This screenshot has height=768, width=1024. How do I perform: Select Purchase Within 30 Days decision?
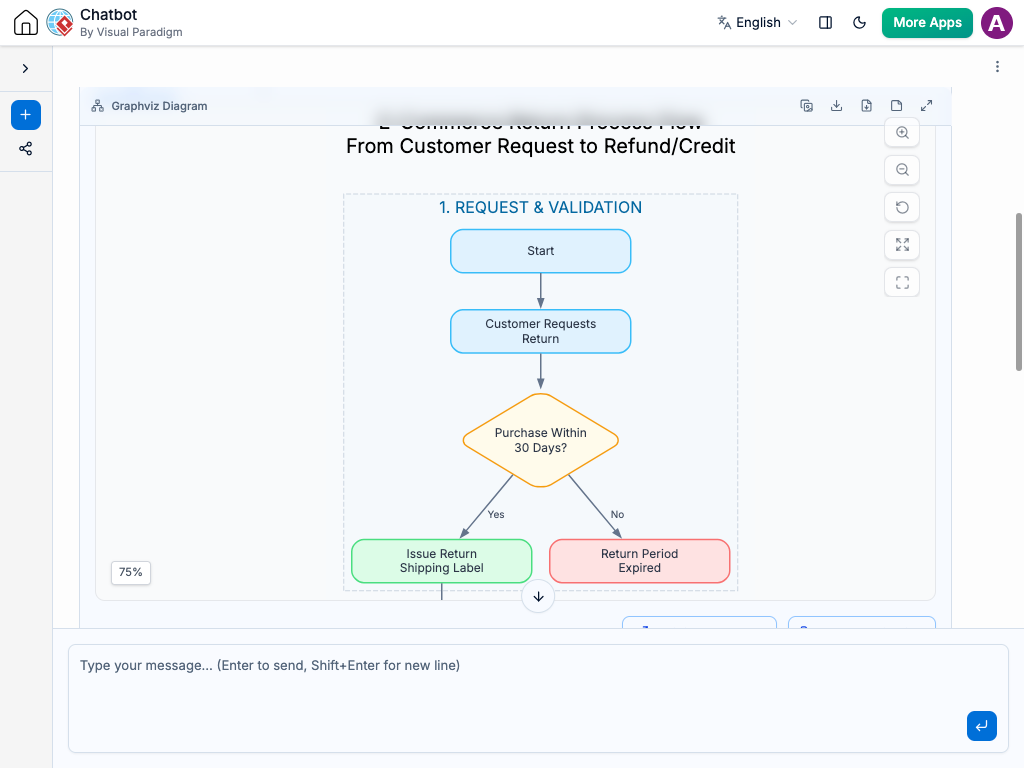tap(541, 440)
